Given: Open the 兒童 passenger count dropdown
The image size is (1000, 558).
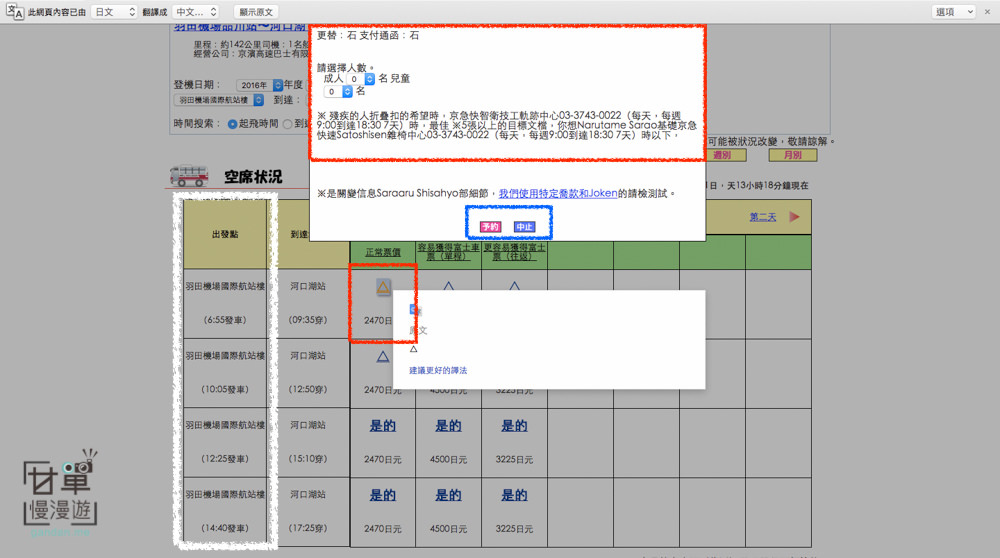Looking at the screenshot, I should [338, 92].
